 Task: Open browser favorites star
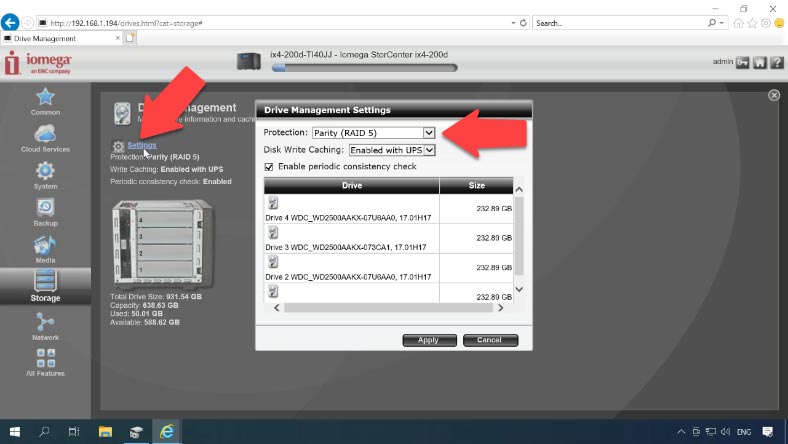point(752,23)
